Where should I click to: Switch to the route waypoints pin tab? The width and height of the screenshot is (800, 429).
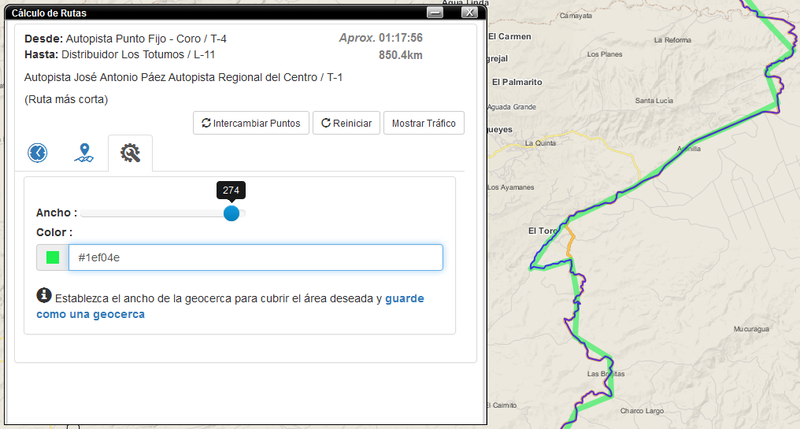pos(84,153)
